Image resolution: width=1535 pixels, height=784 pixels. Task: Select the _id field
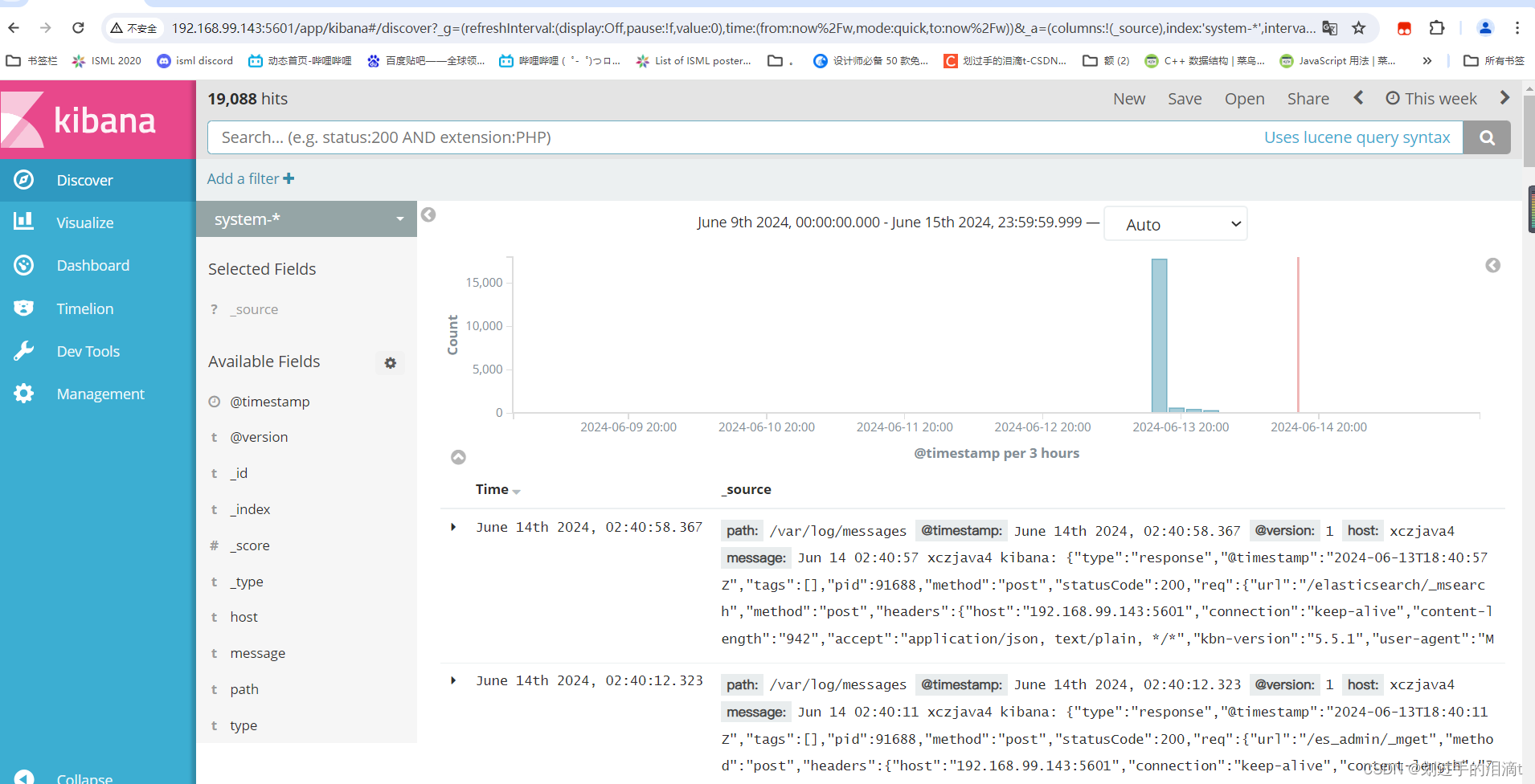tap(239, 473)
